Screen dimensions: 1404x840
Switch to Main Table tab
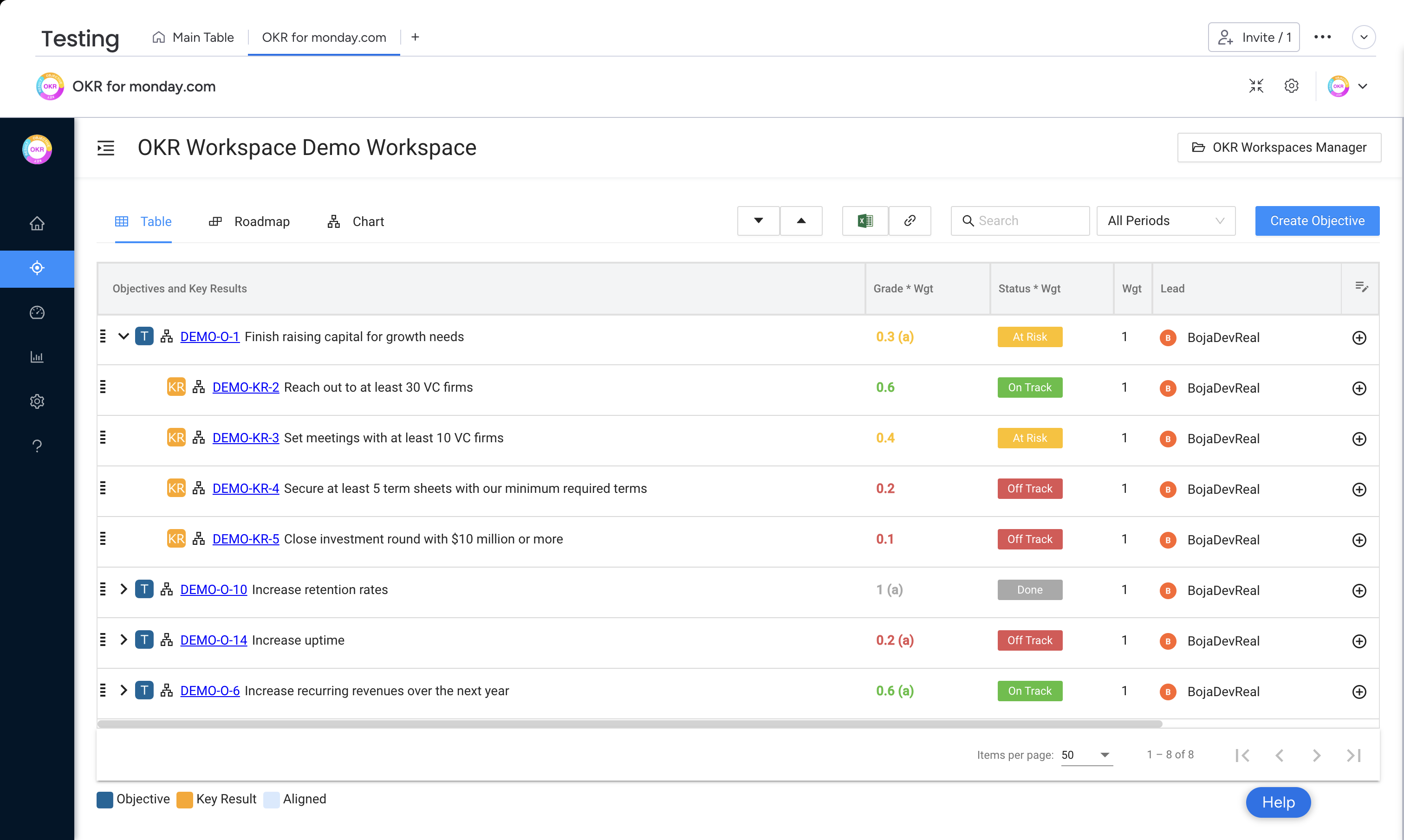(193, 37)
